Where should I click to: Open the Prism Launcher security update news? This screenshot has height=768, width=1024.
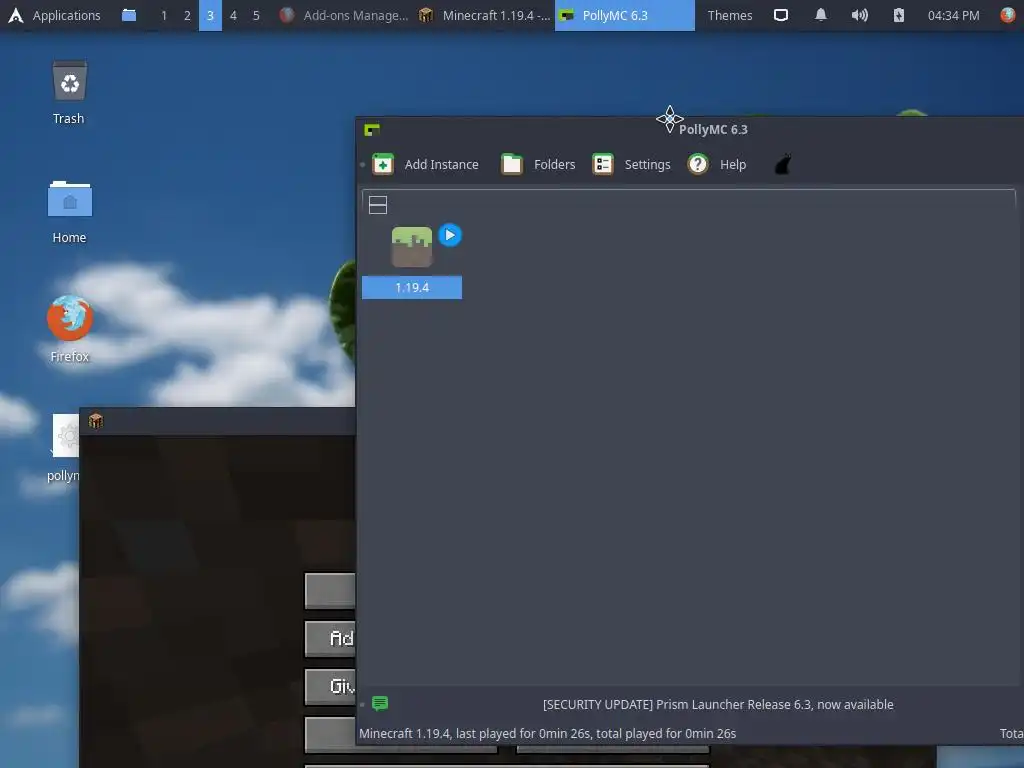coord(718,705)
